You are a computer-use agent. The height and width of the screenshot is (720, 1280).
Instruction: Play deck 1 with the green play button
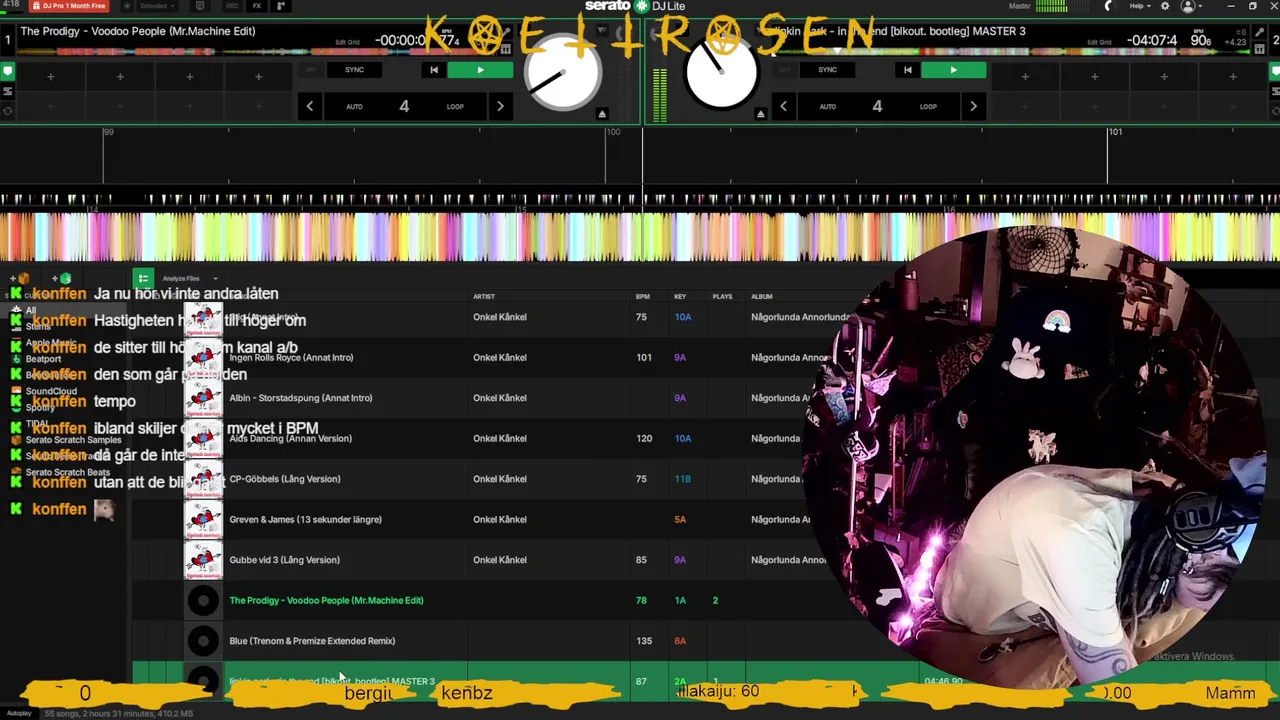click(x=480, y=70)
